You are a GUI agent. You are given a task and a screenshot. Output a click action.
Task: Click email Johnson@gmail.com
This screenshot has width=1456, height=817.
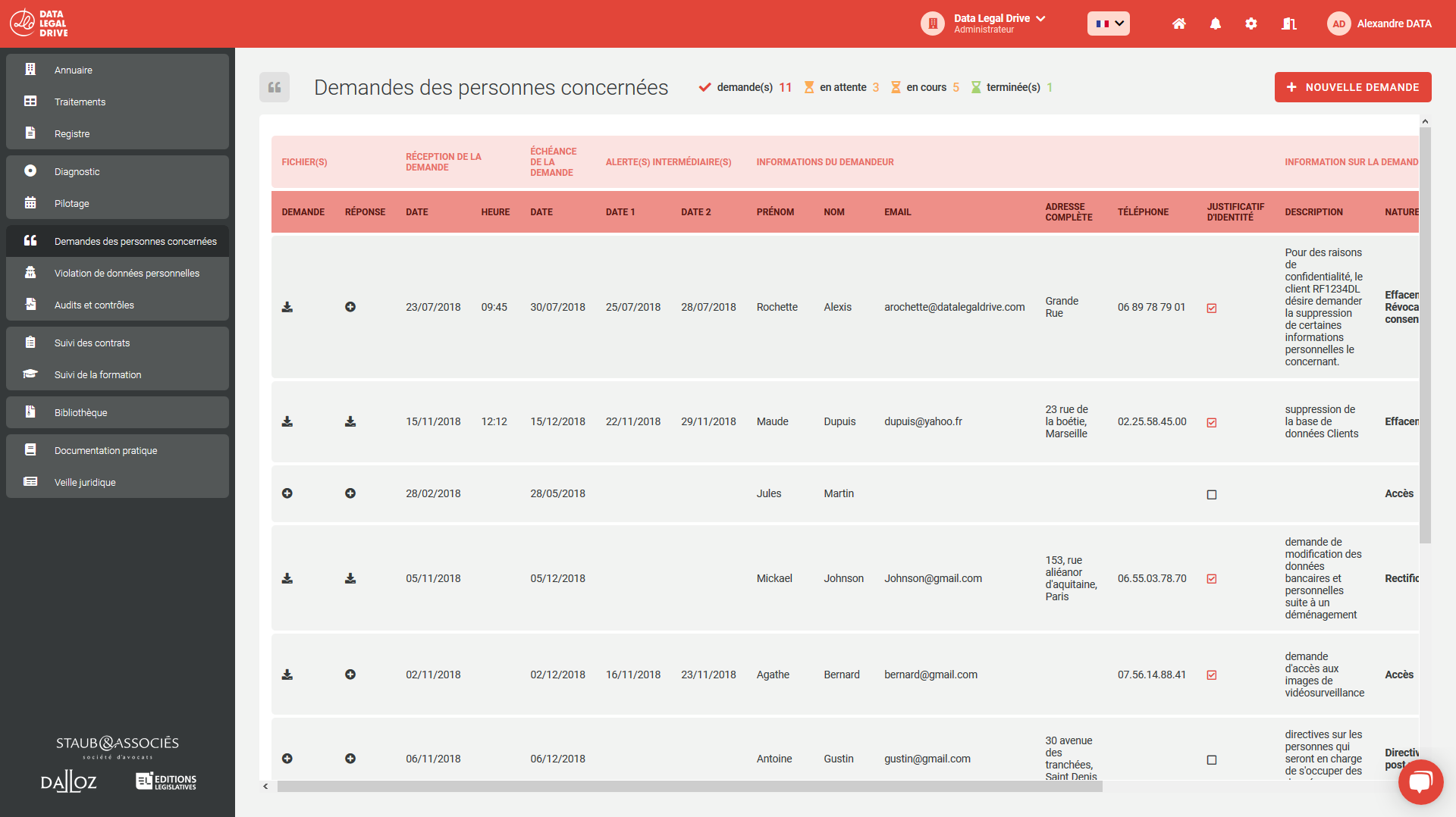[x=933, y=578]
